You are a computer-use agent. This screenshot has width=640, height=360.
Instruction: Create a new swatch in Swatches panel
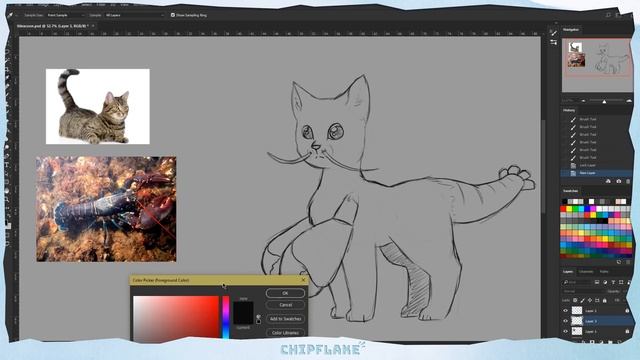tap(619, 262)
